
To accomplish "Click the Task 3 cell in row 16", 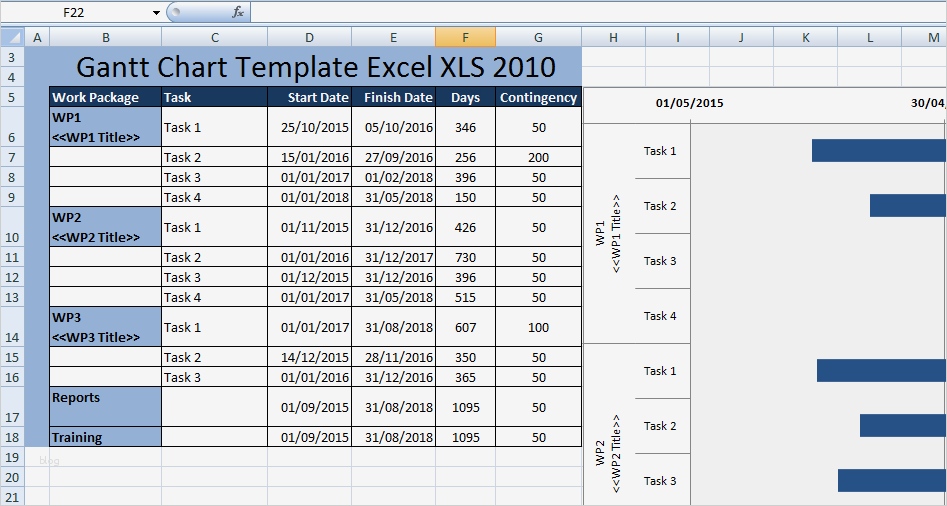I will coord(214,377).
